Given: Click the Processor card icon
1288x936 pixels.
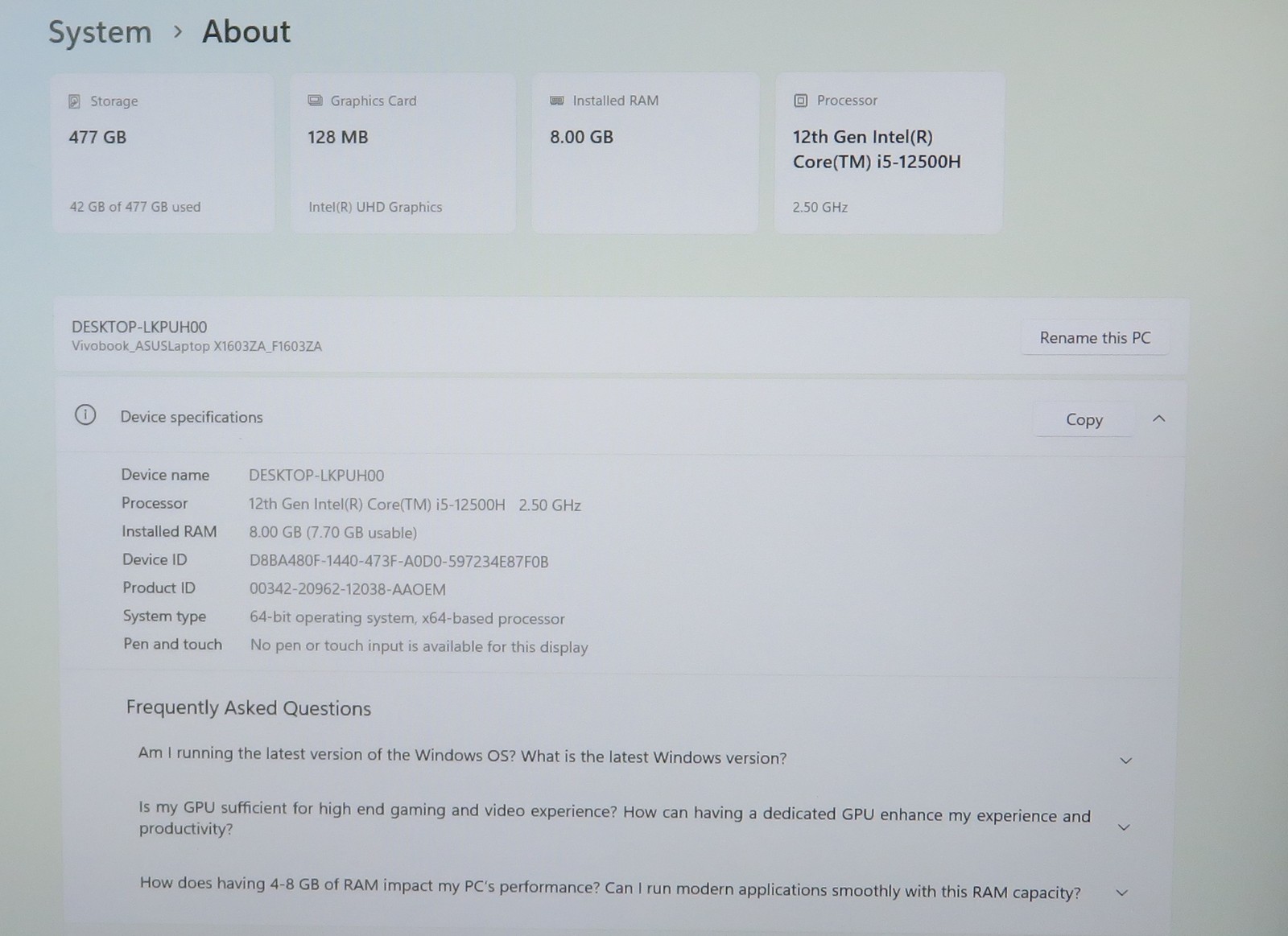Looking at the screenshot, I should pos(800,101).
